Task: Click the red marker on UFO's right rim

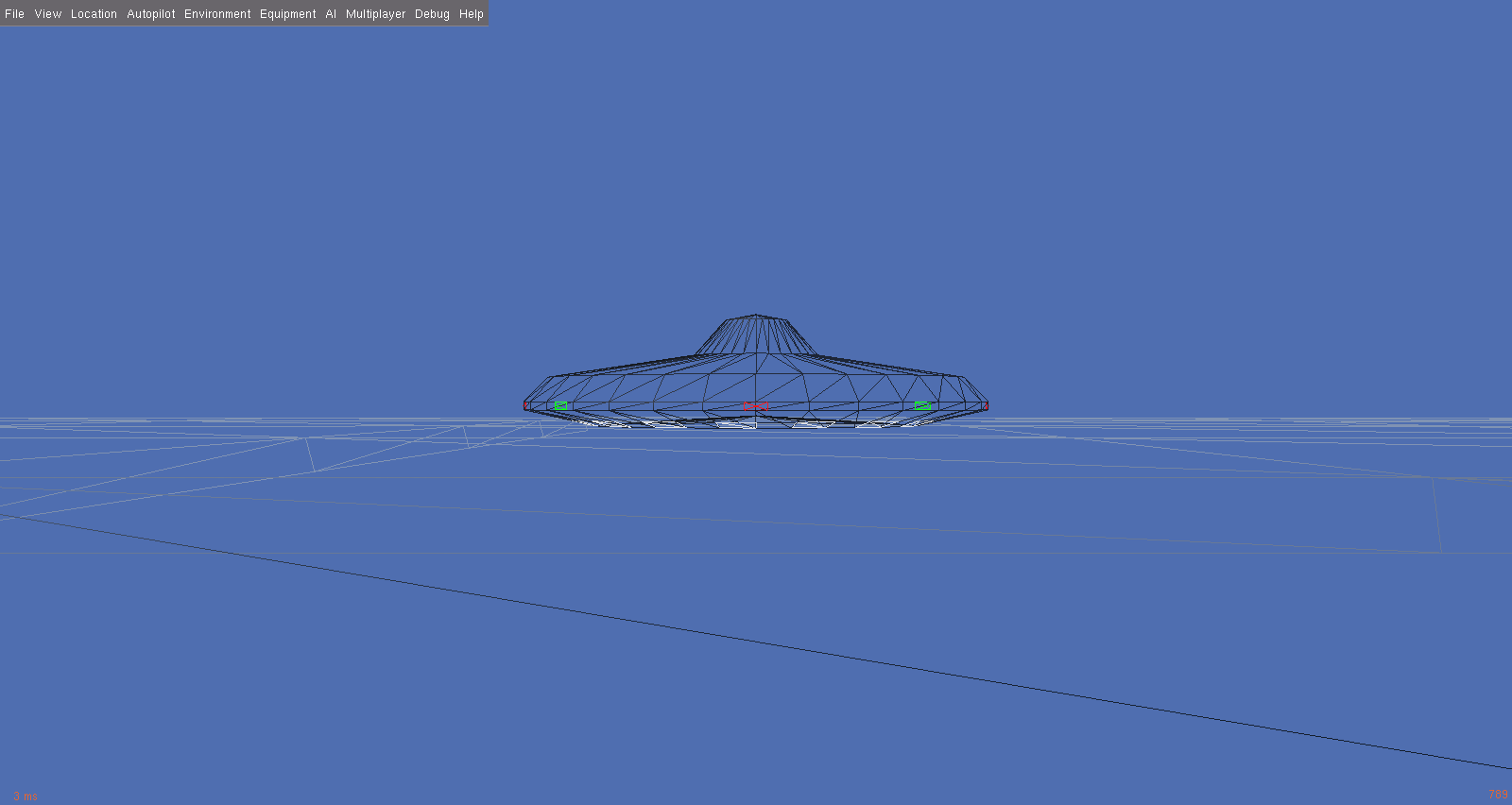Action: (986, 407)
